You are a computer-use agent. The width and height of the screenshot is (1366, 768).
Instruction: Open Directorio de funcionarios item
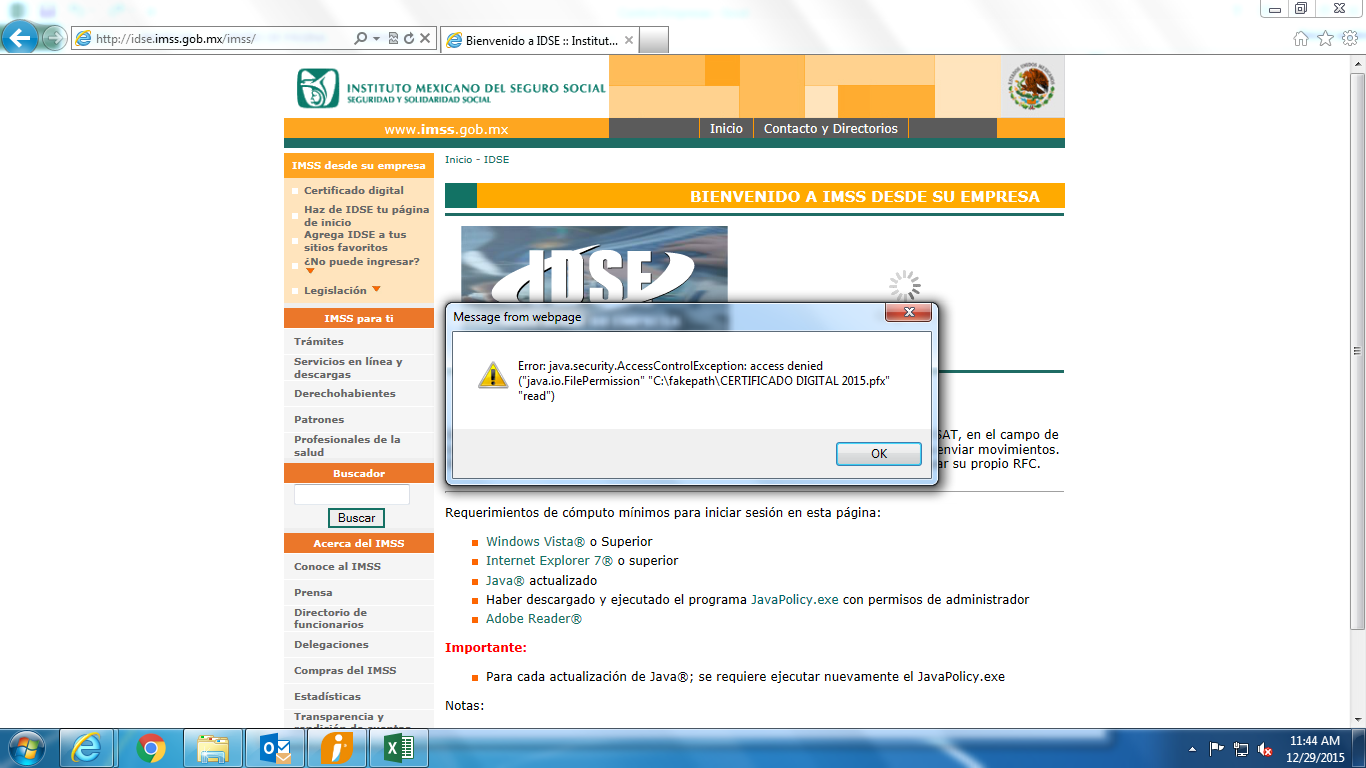(330, 618)
